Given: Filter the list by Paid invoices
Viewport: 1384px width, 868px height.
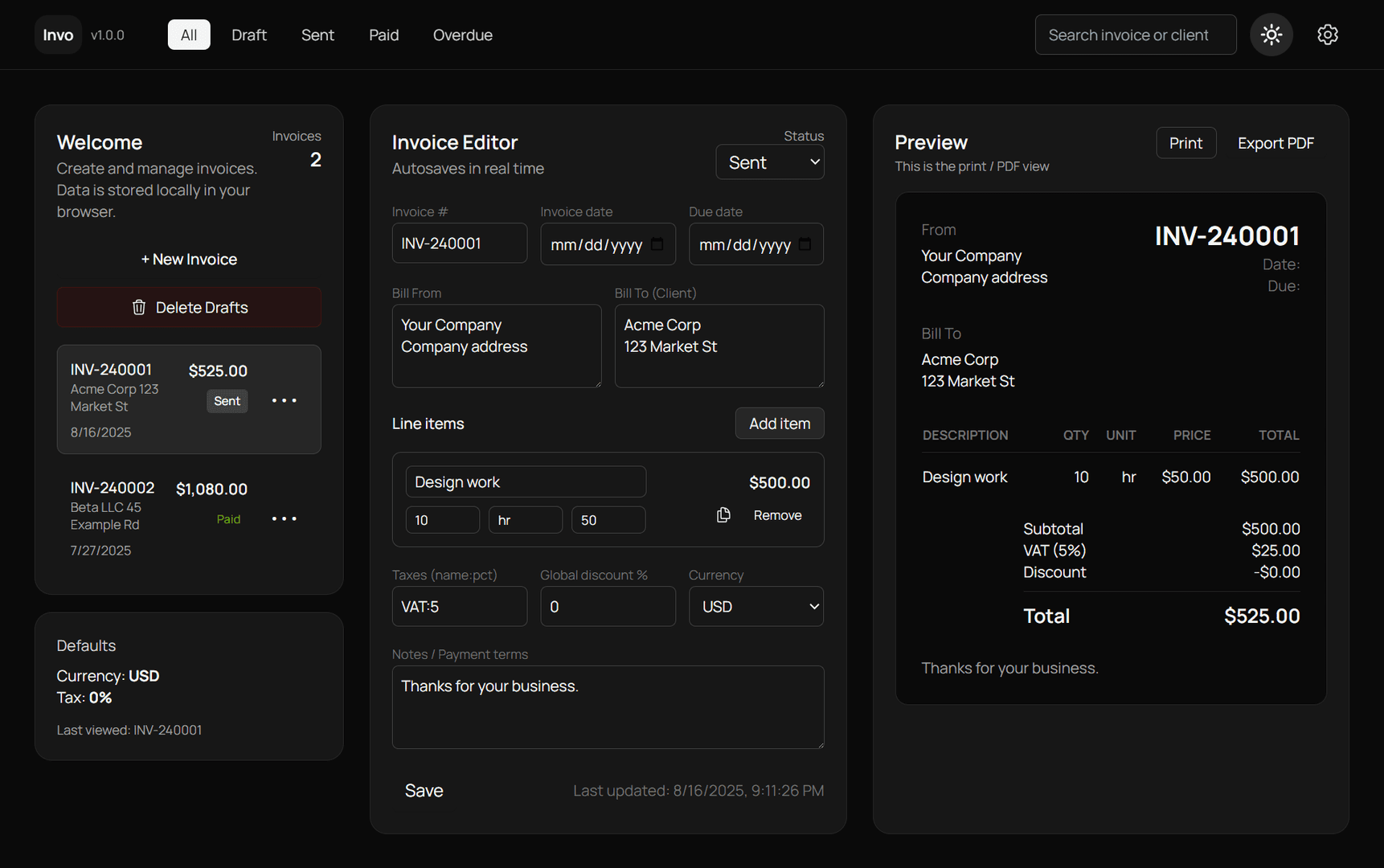Looking at the screenshot, I should tap(383, 35).
